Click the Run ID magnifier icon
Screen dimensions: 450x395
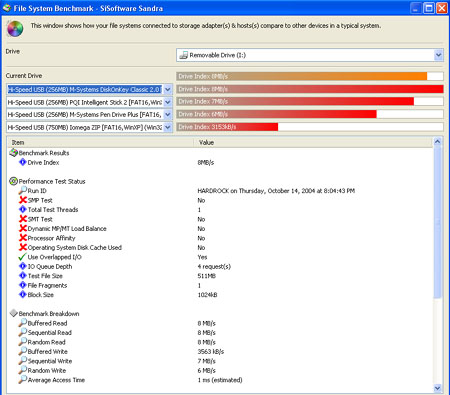pyautogui.click(x=22, y=191)
